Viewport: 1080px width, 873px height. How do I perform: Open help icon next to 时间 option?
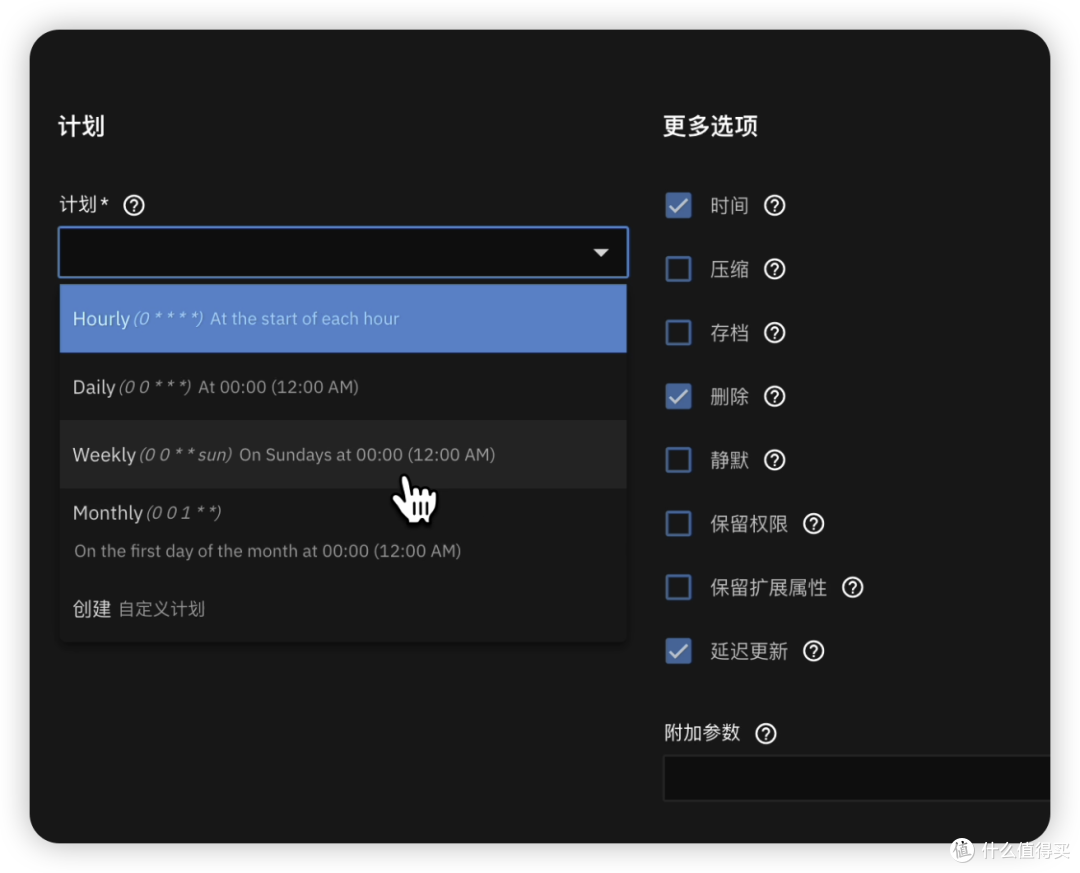(x=774, y=205)
